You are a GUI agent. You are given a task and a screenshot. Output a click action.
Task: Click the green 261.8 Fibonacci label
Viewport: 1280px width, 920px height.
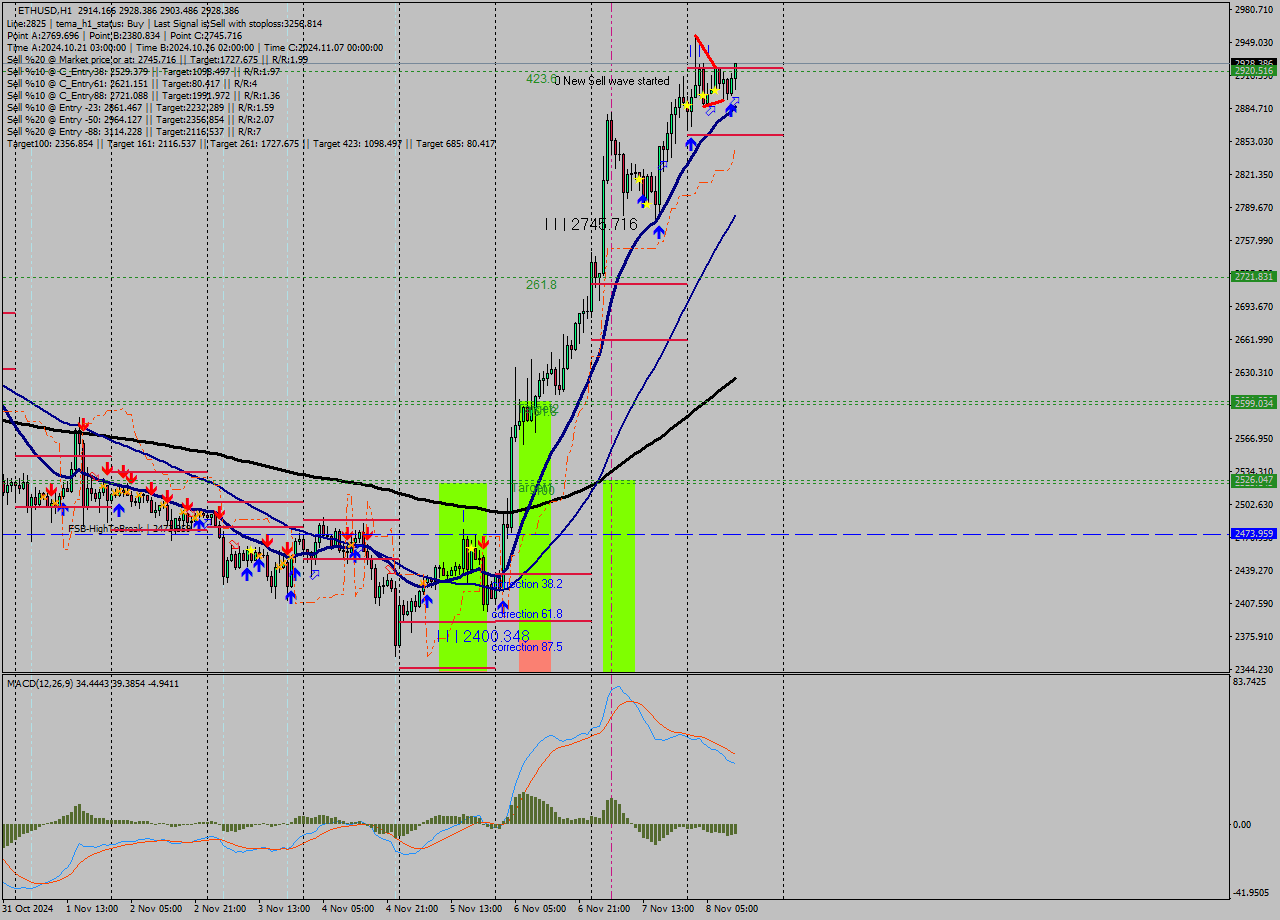click(541, 285)
